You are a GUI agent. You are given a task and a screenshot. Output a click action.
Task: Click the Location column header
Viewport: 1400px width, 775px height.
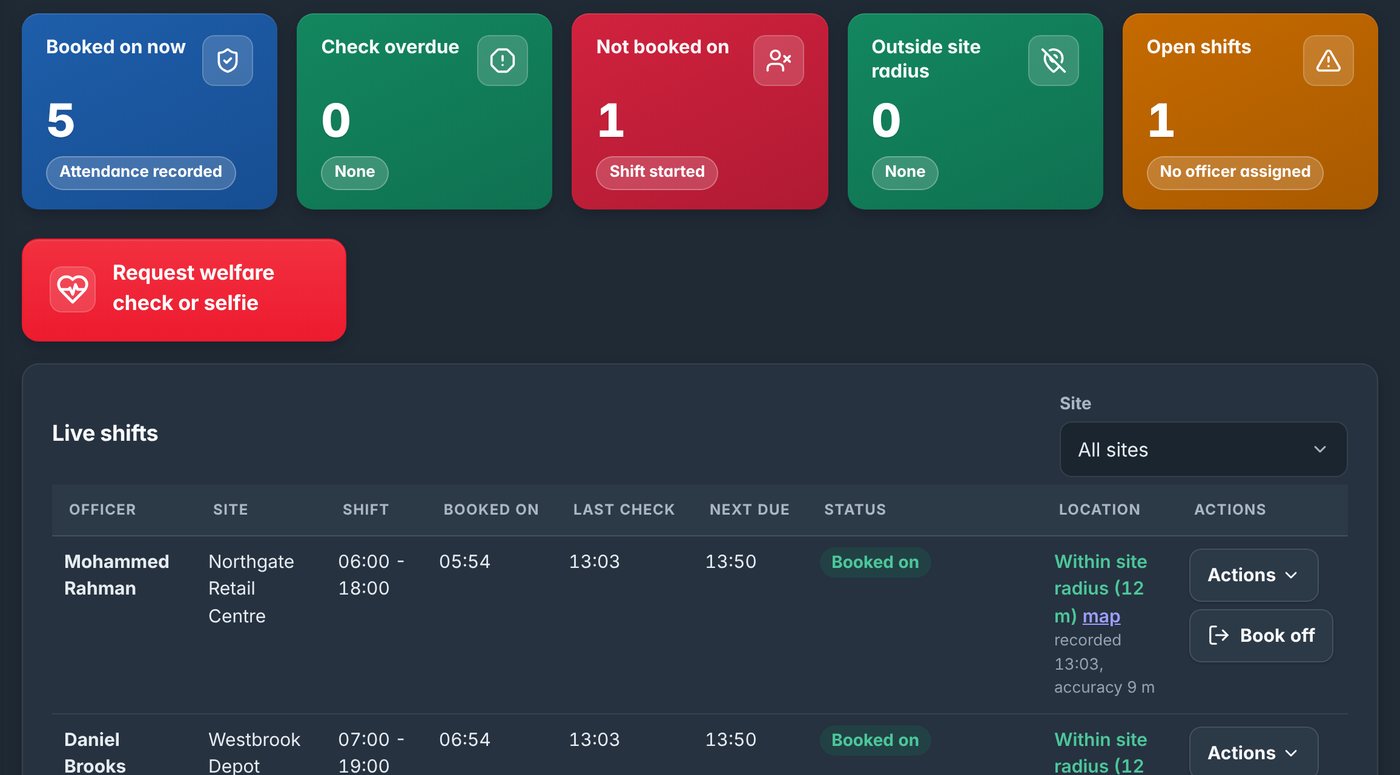1099,509
